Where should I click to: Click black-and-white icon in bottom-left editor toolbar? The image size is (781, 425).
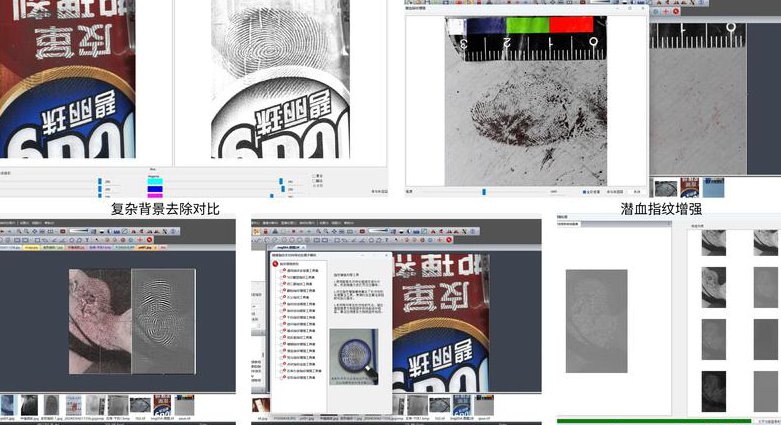pos(102,231)
